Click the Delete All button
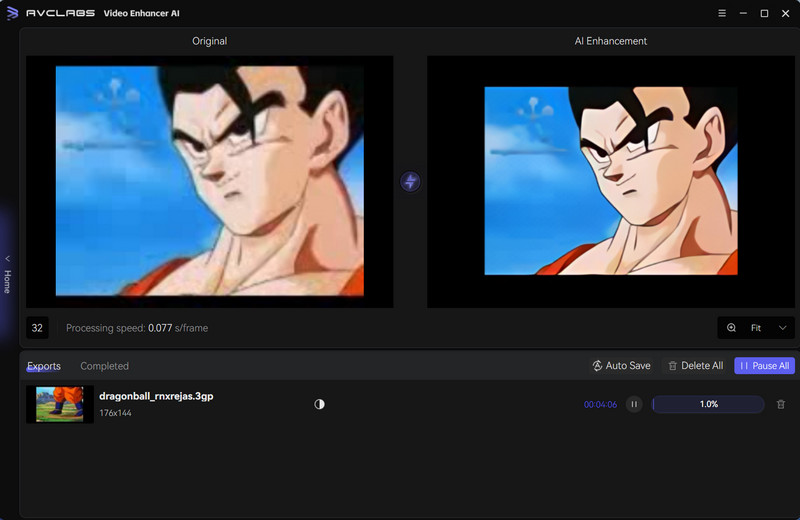Viewport: 800px width, 520px height. pyautogui.click(x=695, y=365)
